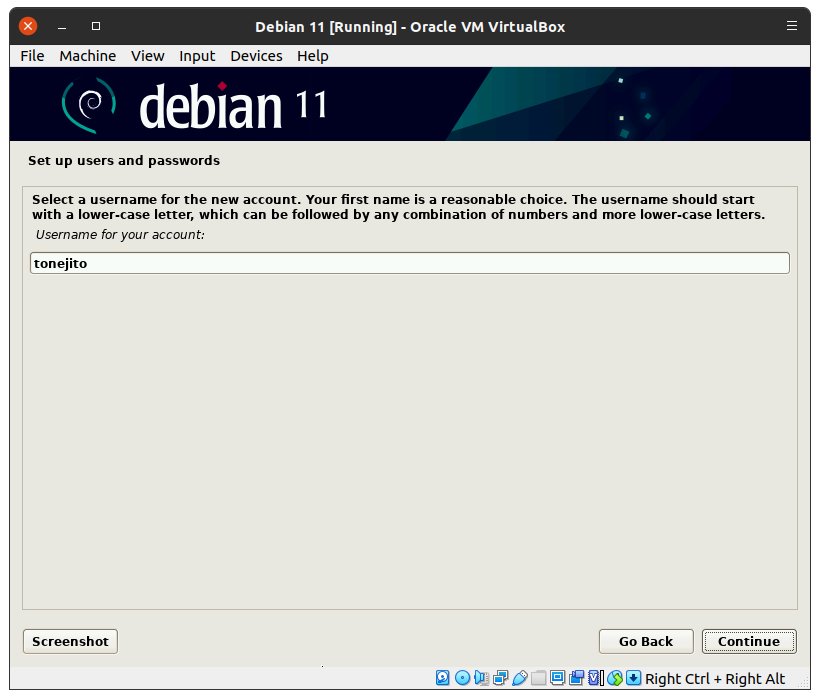Image resolution: width=820 pixels, height=699 pixels.
Task: Focus the username field containing tonejito
Action: click(x=409, y=263)
